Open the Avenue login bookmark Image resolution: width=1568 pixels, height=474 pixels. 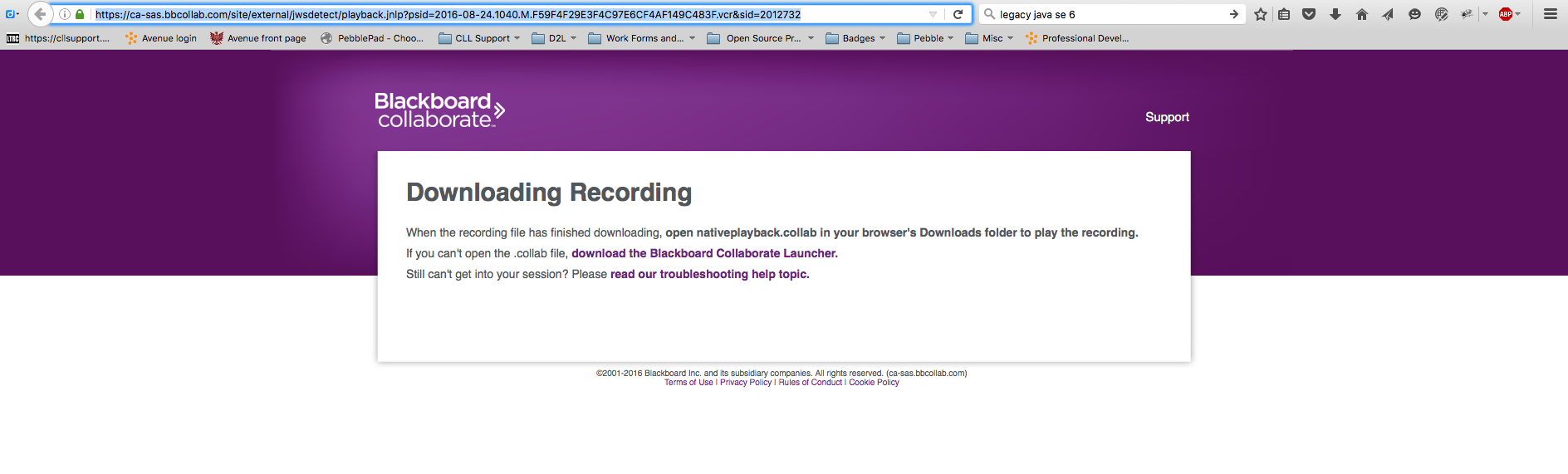[161, 38]
